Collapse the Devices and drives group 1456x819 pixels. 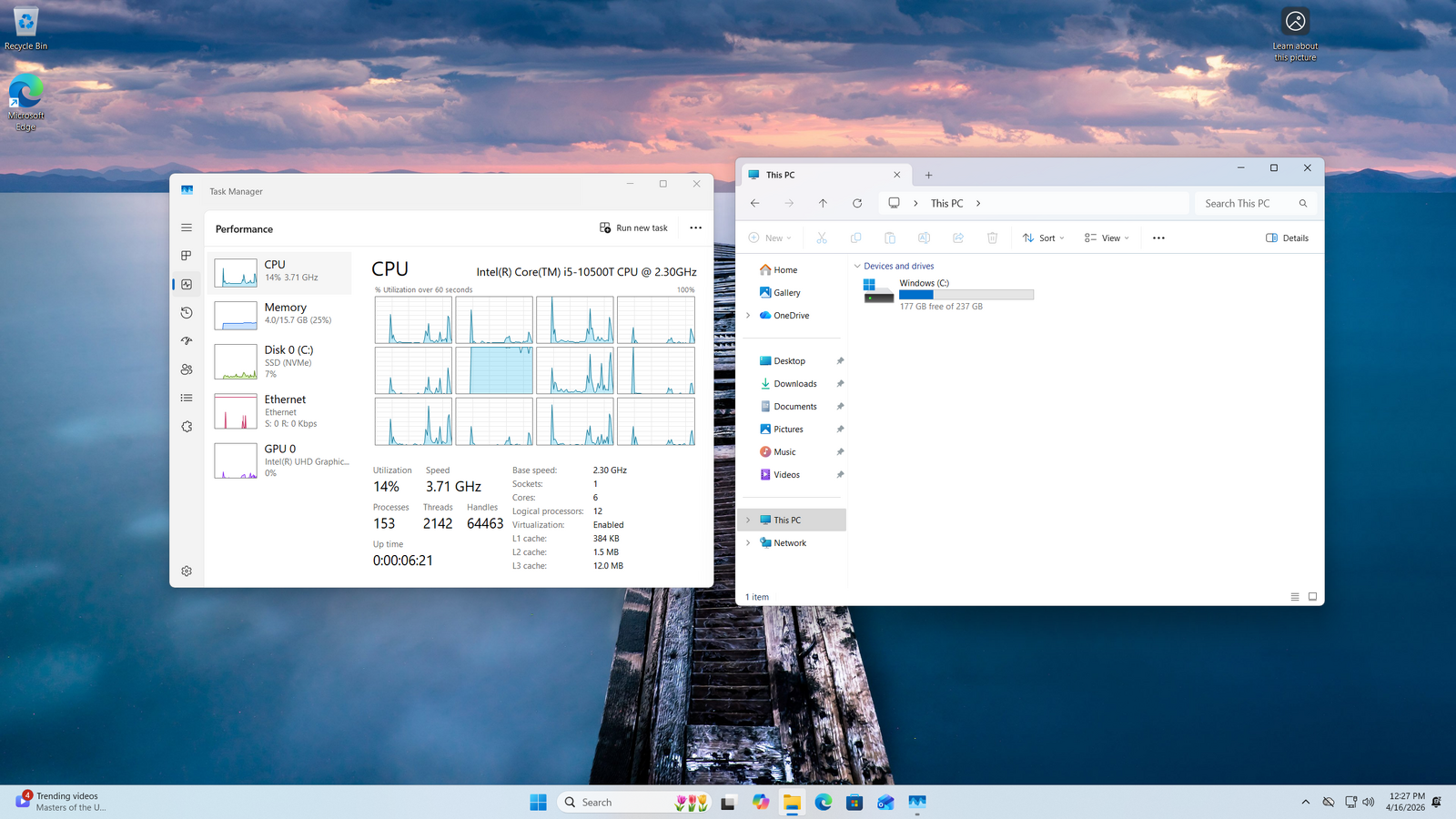[x=856, y=267]
